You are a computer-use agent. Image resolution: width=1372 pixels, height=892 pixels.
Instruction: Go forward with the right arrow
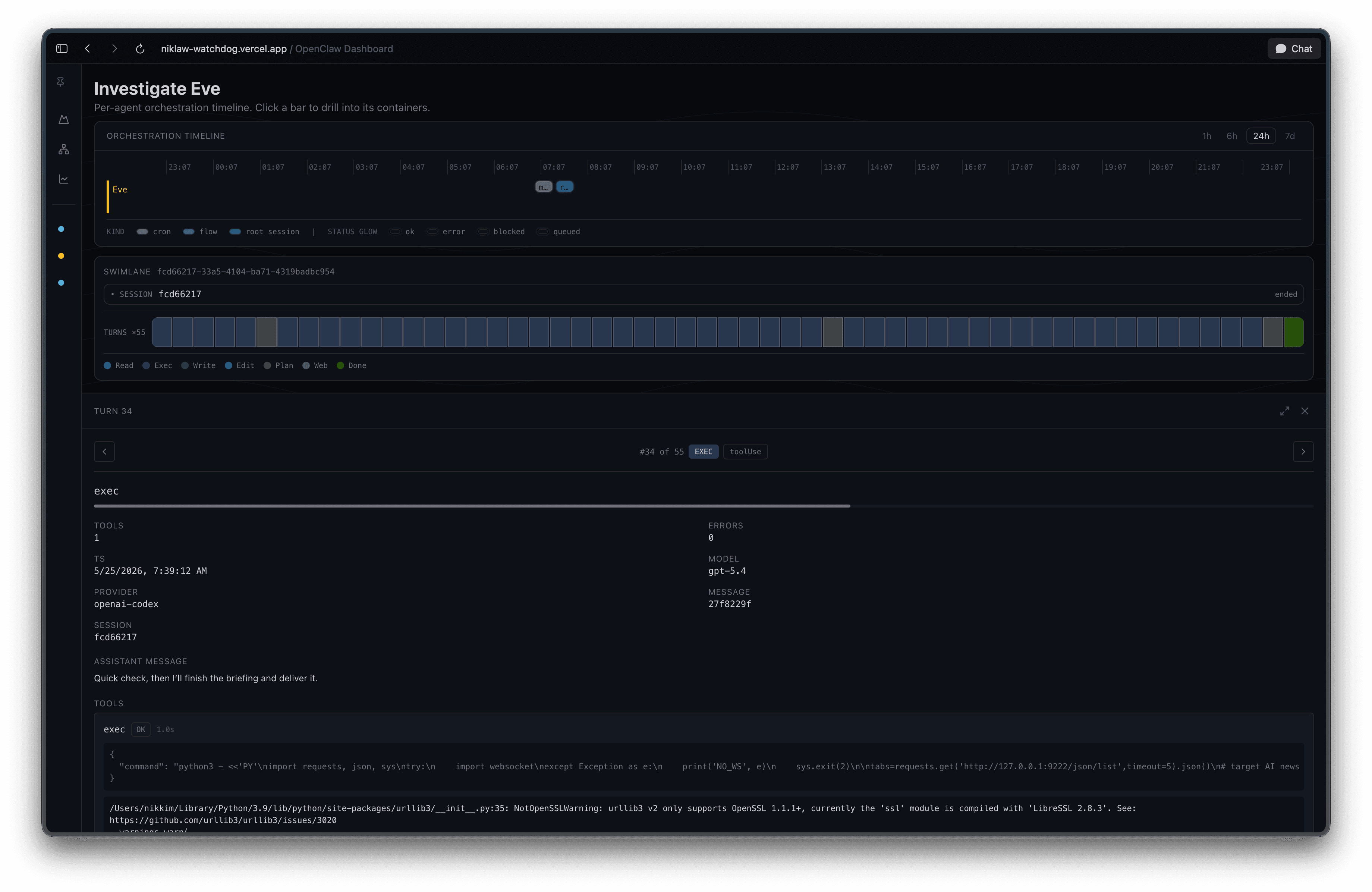click(x=114, y=49)
